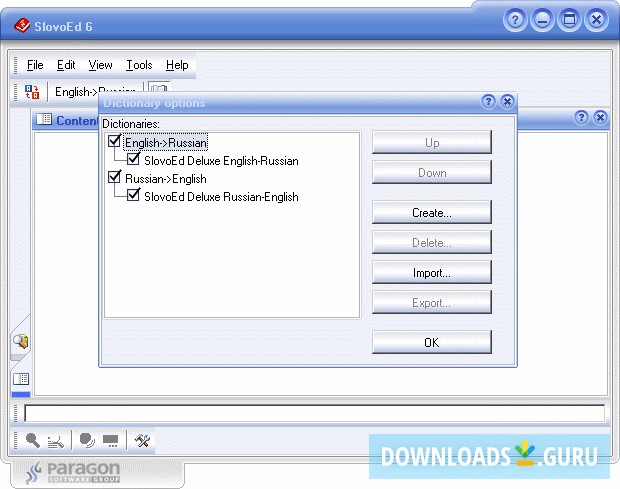Click the magnifier search icon in bottom toolbar
The width and height of the screenshot is (620, 489).
(33, 440)
